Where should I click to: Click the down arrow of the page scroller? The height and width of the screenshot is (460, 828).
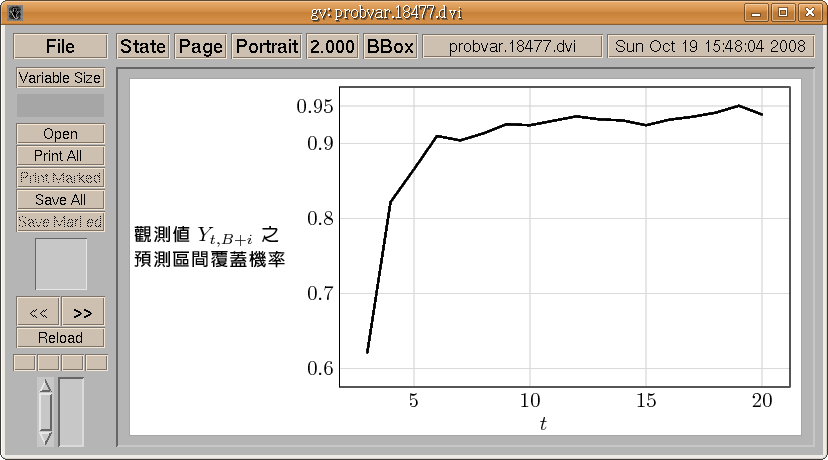45,436
